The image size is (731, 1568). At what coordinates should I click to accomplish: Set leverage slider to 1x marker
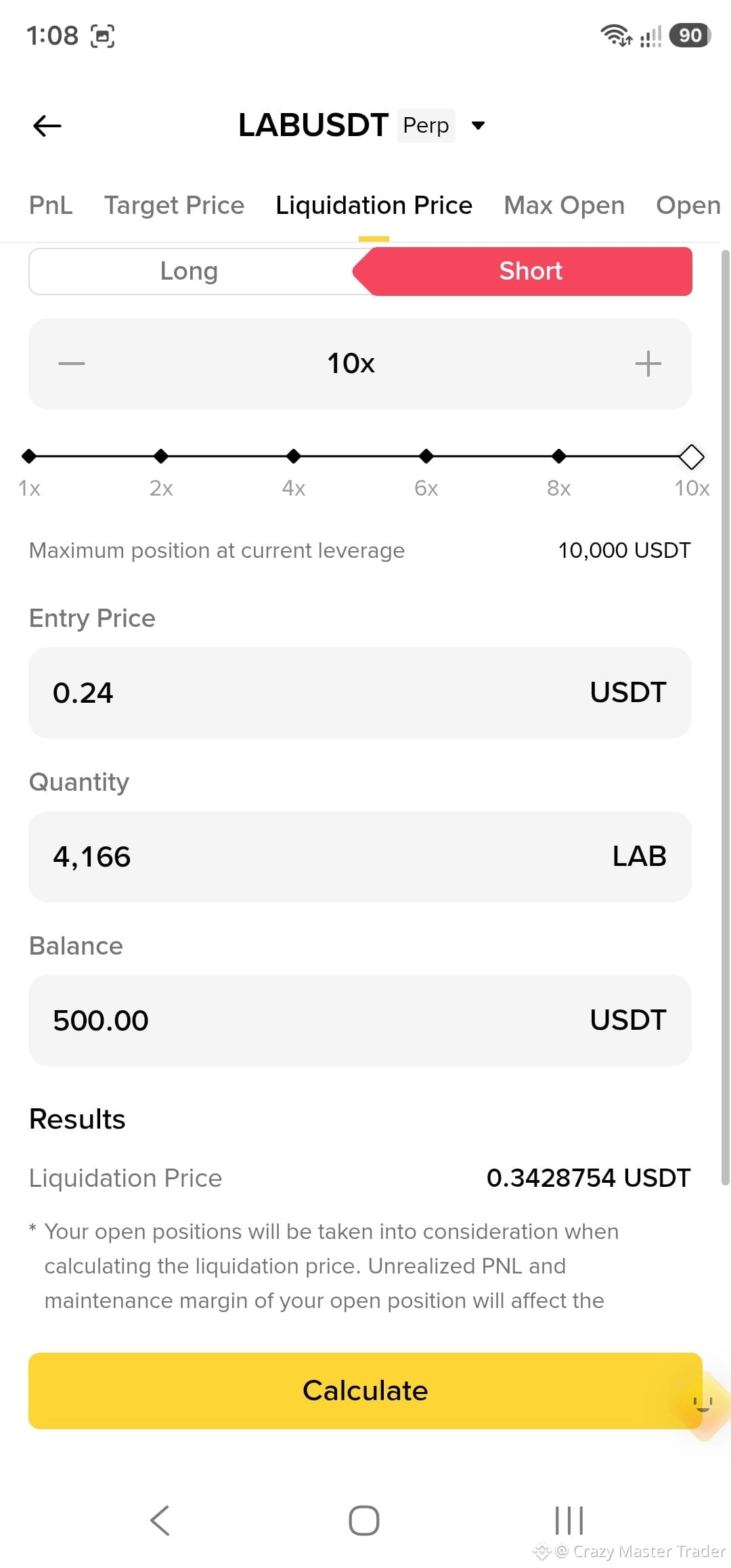coord(29,456)
